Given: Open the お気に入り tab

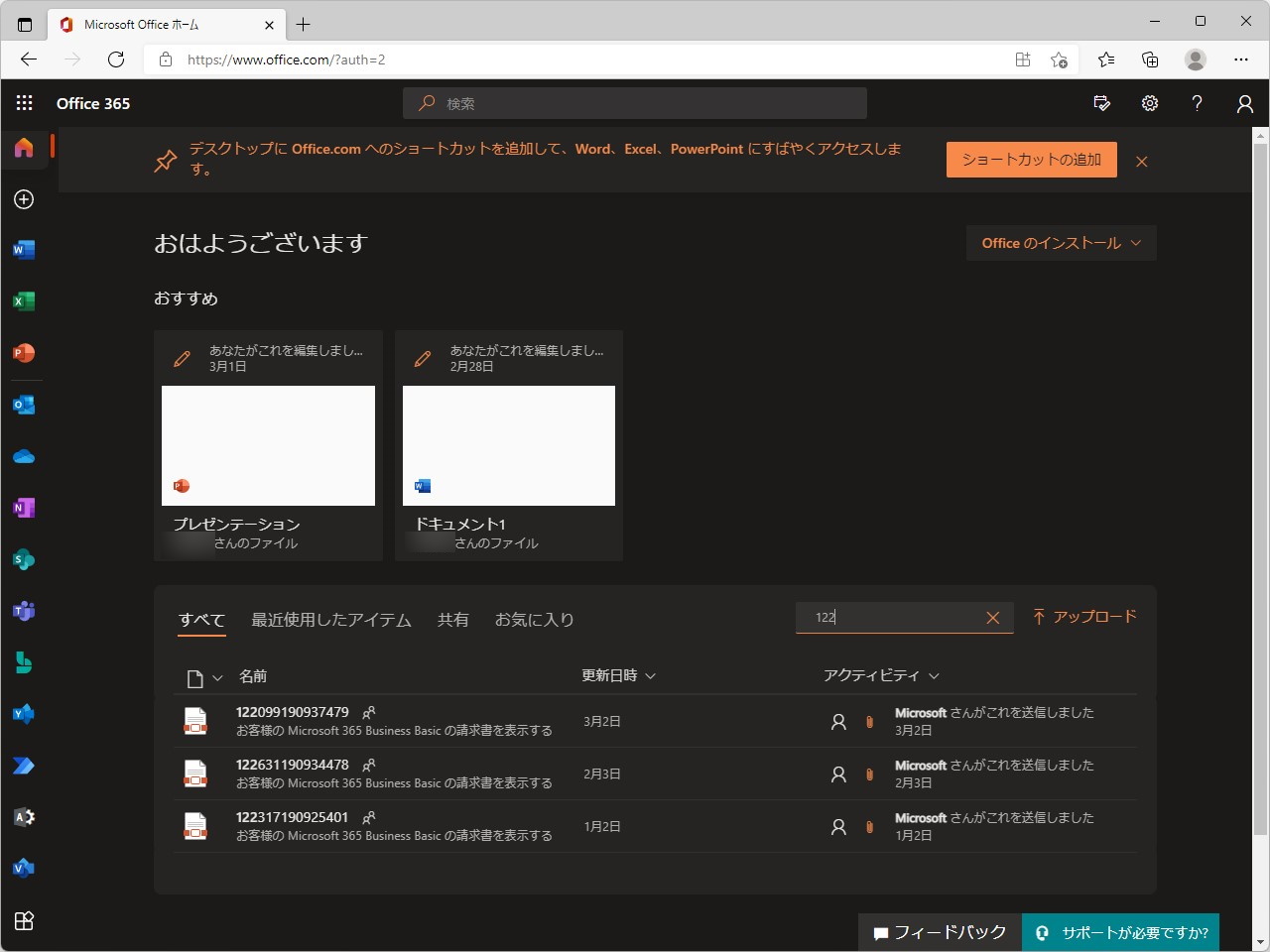Looking at the screenshot, I should 535,619.
